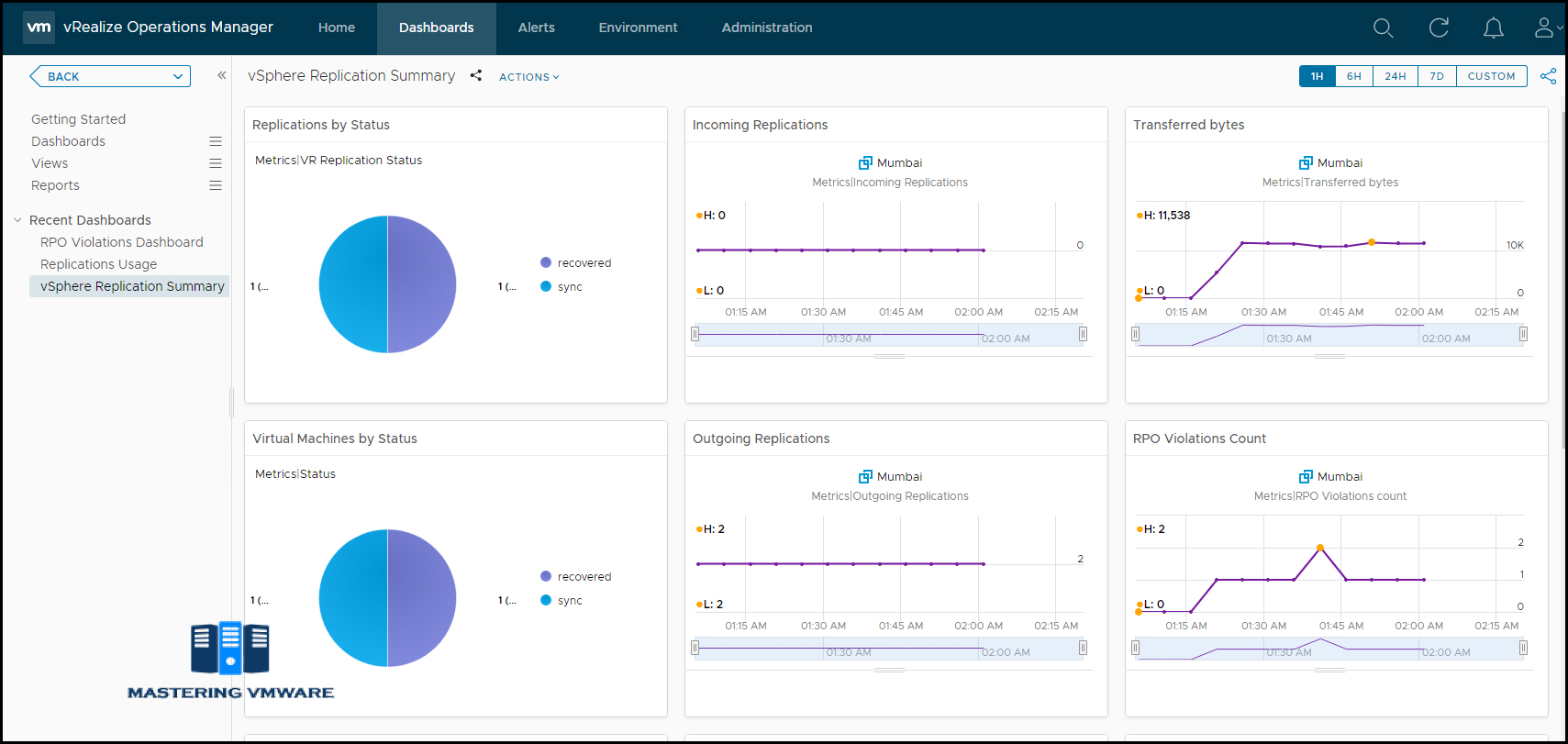Click the H: 11,538 value label
This screenshot has width=1568, height=744.
1166,216
